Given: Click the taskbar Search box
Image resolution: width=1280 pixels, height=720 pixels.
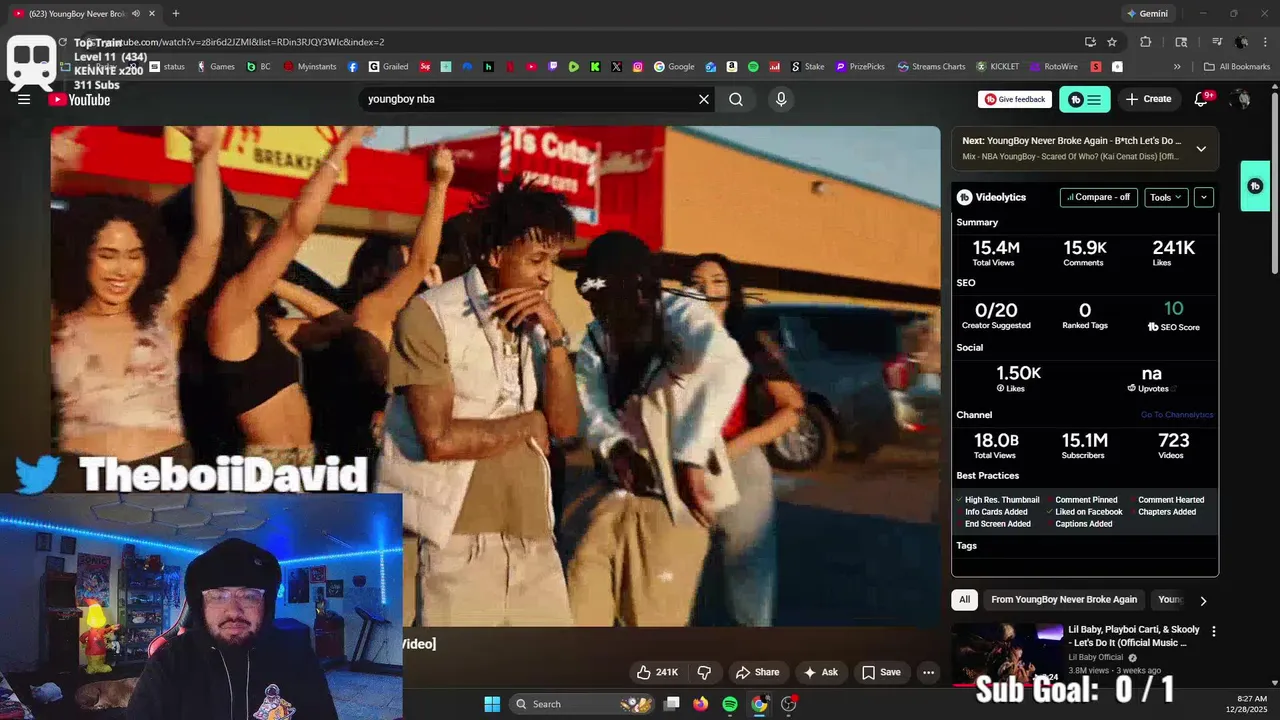Looking at the screenshot, I should coord(581,704).
